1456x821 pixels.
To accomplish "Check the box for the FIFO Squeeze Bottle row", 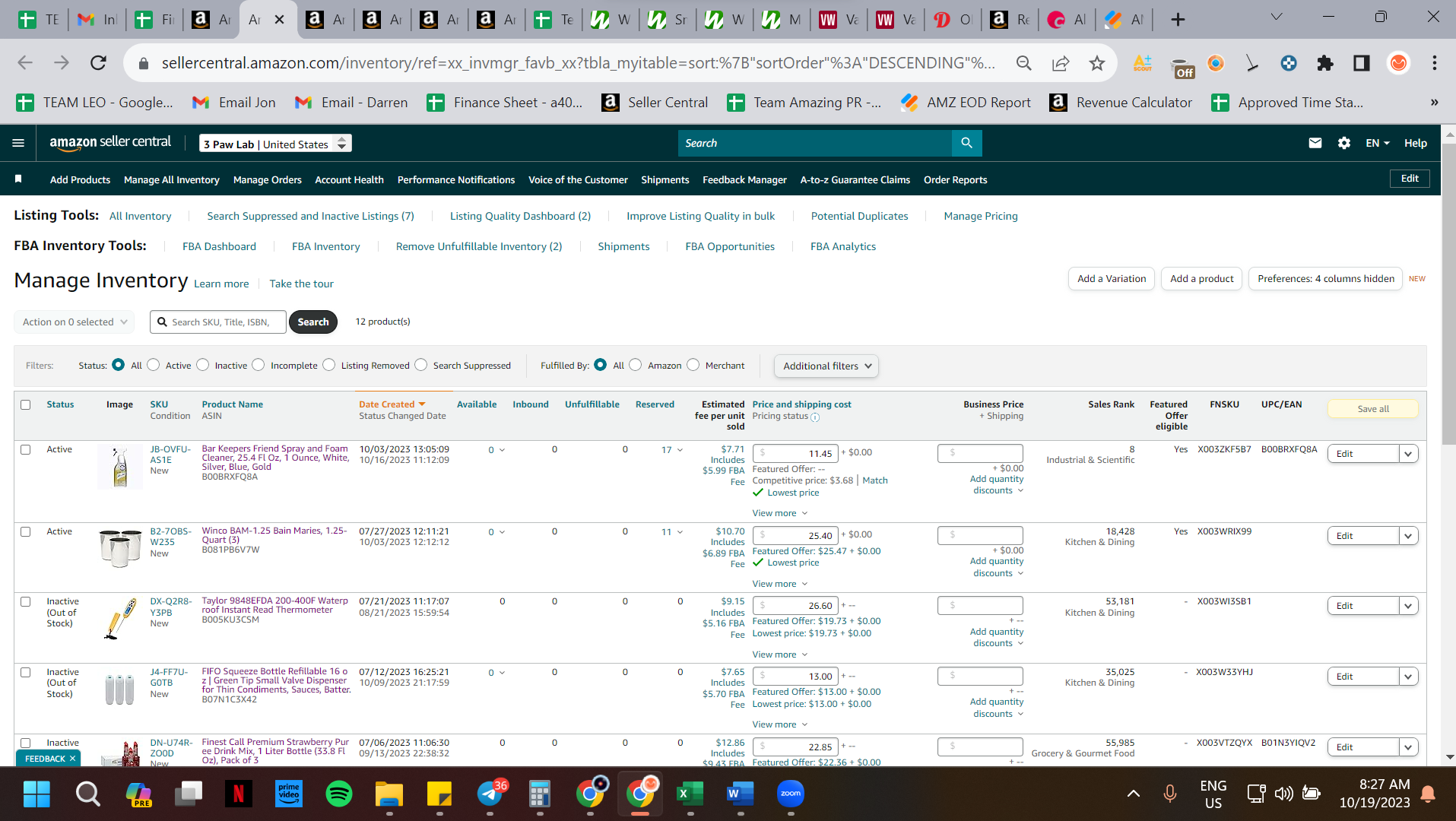I will click(x=26, y=672).
